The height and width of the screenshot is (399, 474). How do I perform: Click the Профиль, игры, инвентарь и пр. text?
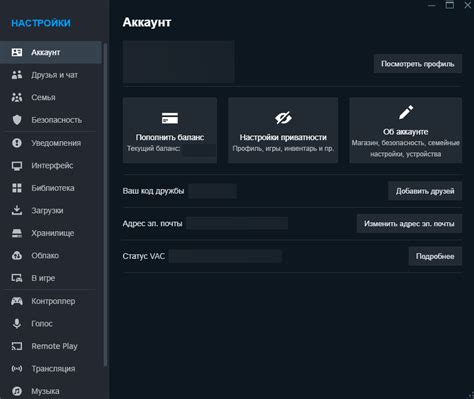[283, 149]
